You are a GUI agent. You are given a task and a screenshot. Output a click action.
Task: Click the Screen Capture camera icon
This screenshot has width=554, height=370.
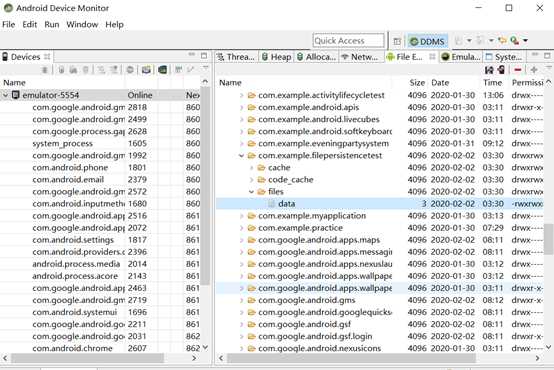point(146,70)
